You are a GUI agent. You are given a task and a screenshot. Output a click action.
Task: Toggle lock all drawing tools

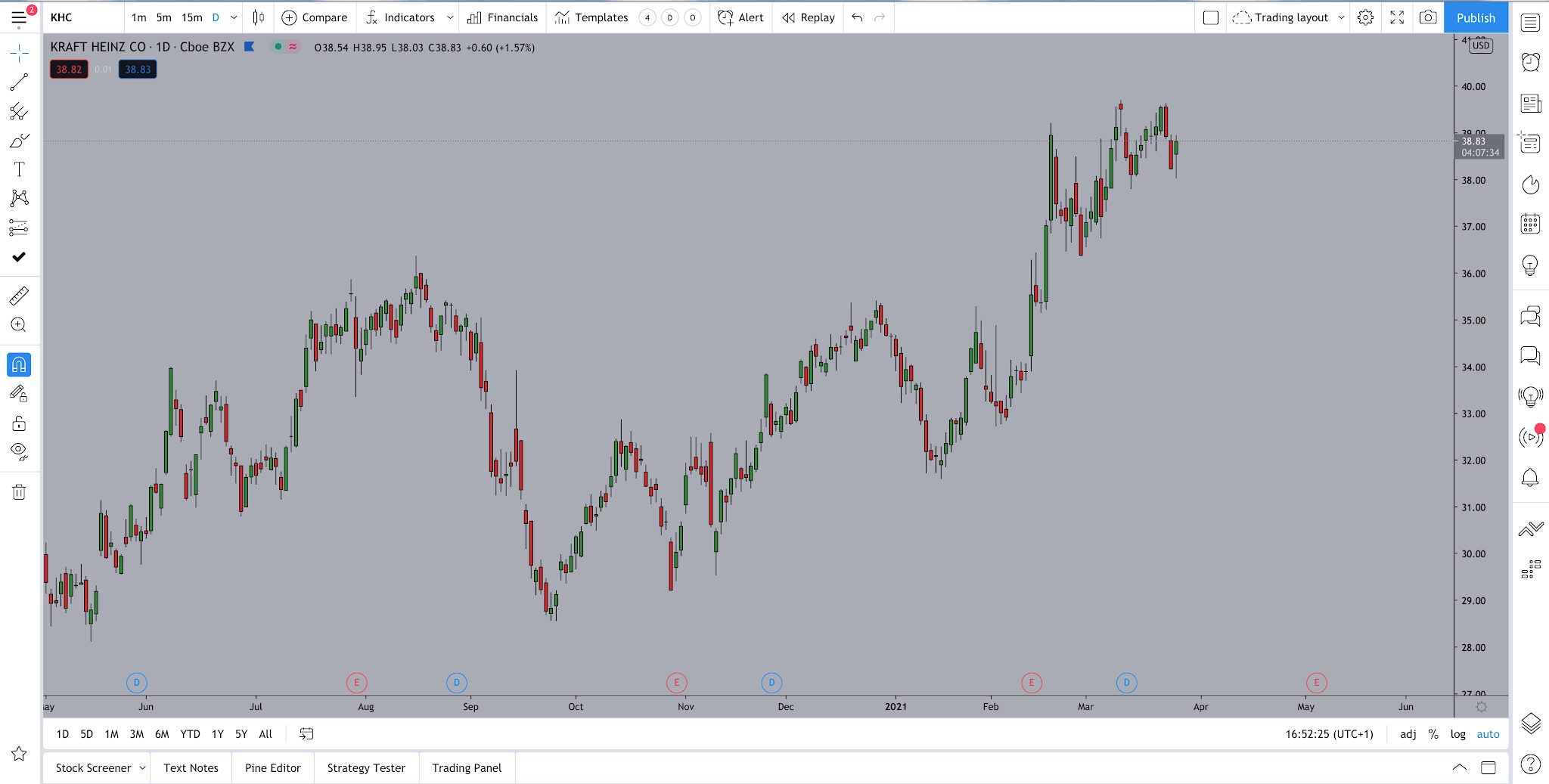(19, 423)
